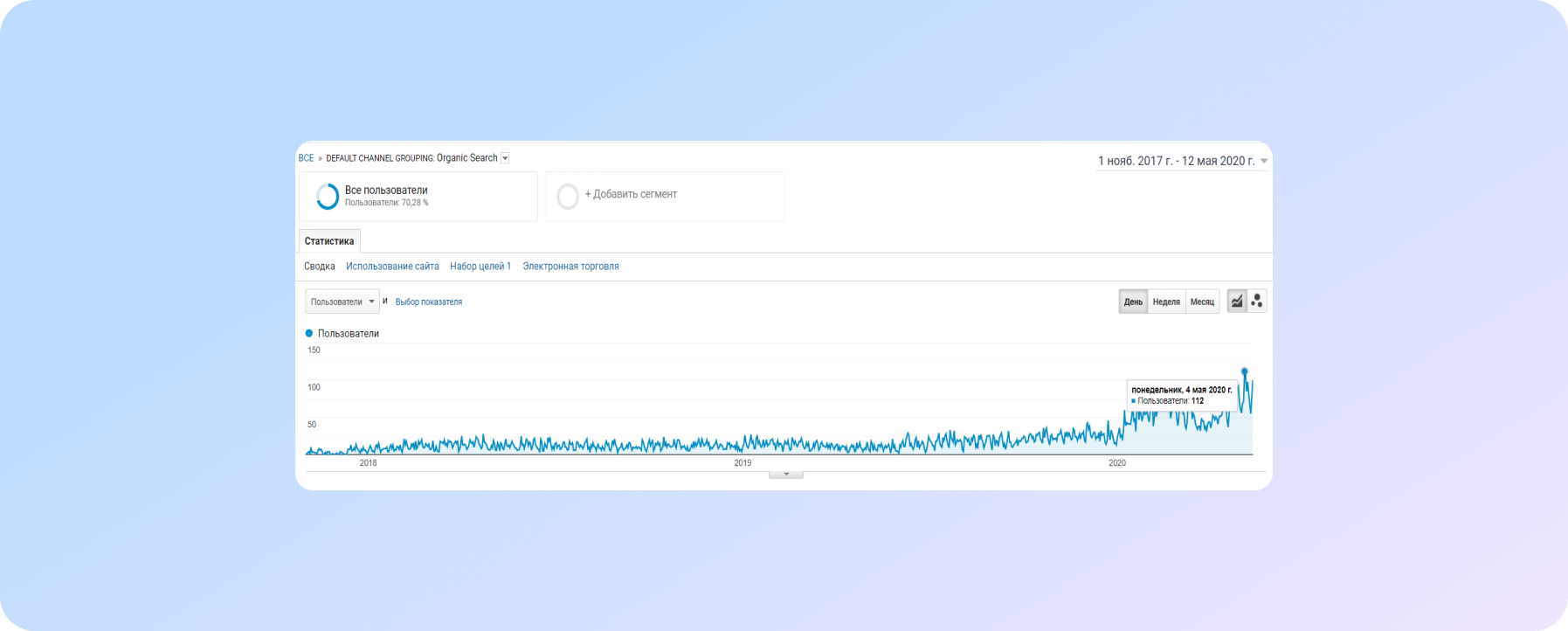Click the 150 value on the vertical axis
The height and width of the screenshot is (631, 1568).
point(314,350)
